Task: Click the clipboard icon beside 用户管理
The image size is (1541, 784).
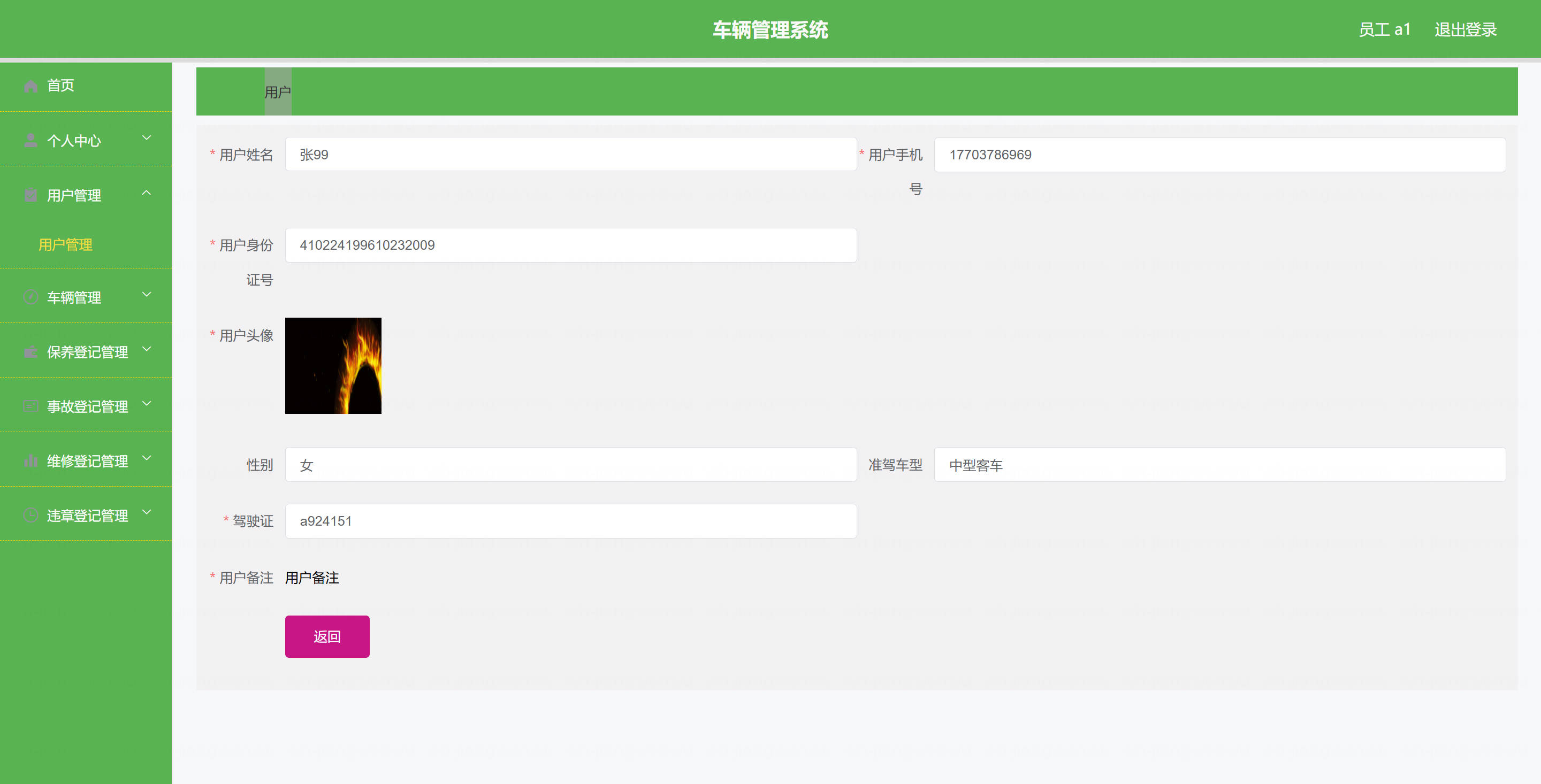Action: pos(30,196)
